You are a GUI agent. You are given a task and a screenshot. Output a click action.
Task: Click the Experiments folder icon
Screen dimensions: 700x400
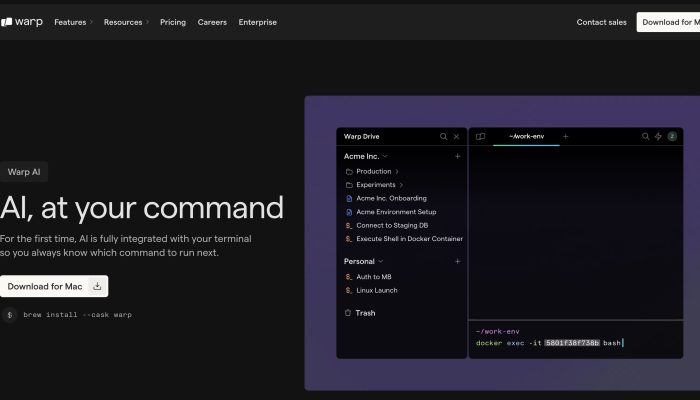[349, 185]
